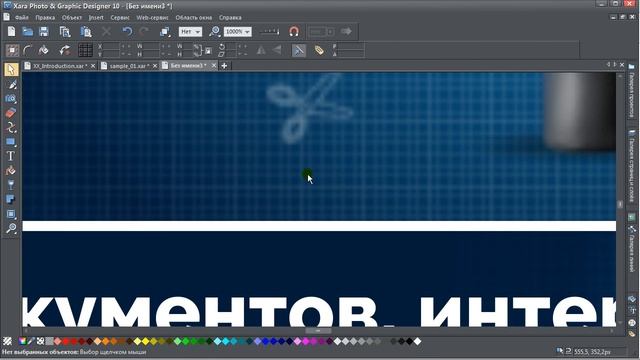Toggle the Snap to objects magnet

tap(294, 31)
